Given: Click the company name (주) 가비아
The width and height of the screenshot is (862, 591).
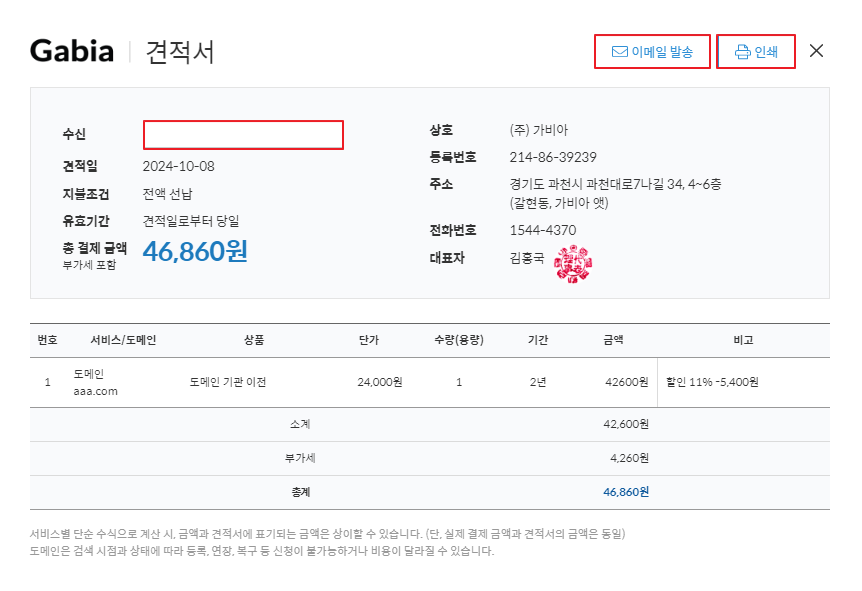Looking at the screenshot, I should coord(539,130).
